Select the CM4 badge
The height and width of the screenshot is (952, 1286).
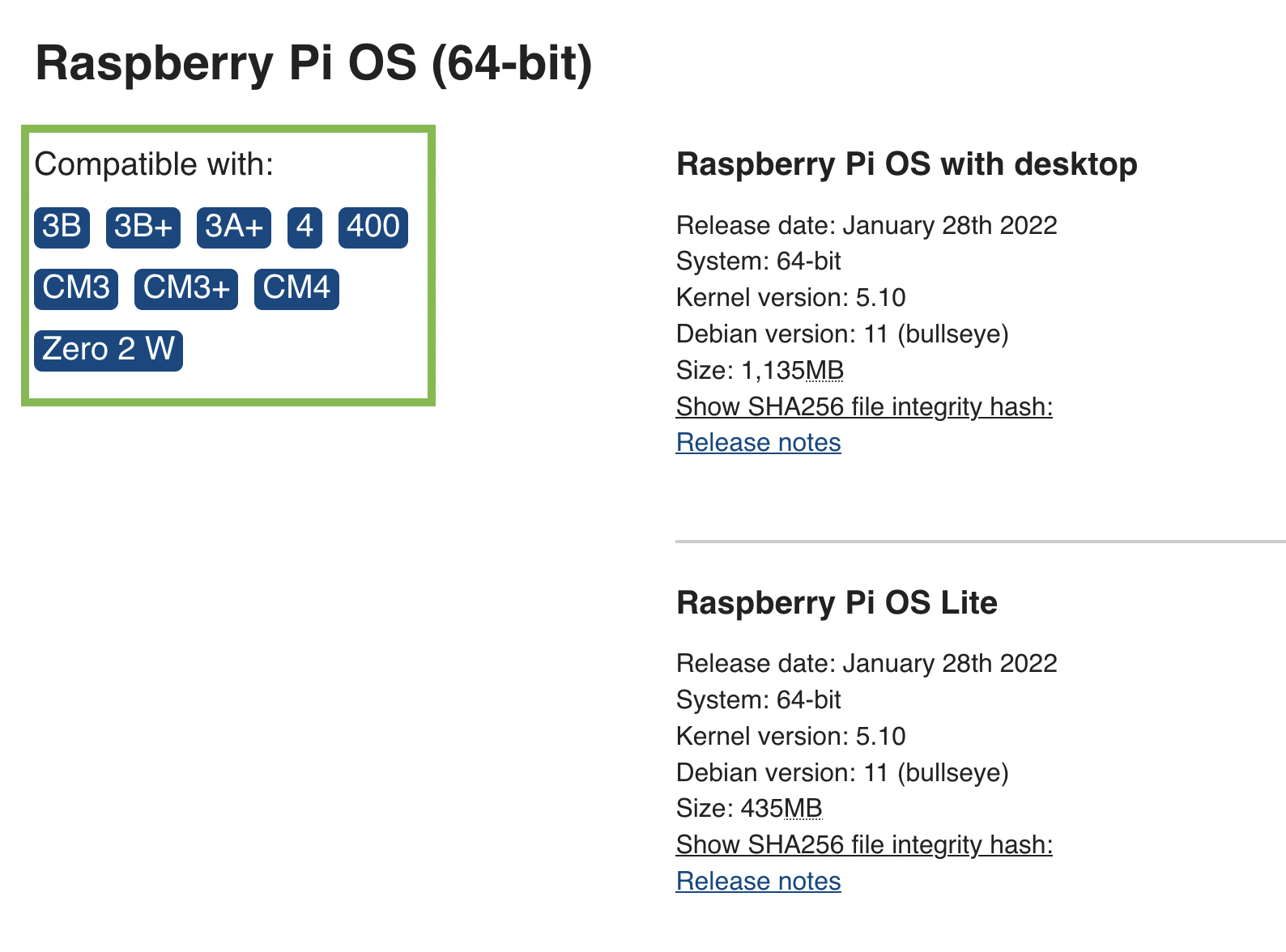296,288
